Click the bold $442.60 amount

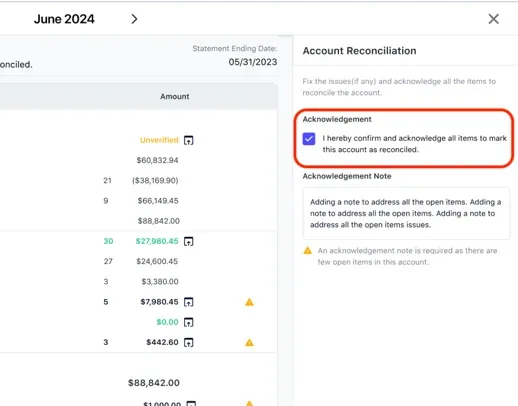(162, 342)
